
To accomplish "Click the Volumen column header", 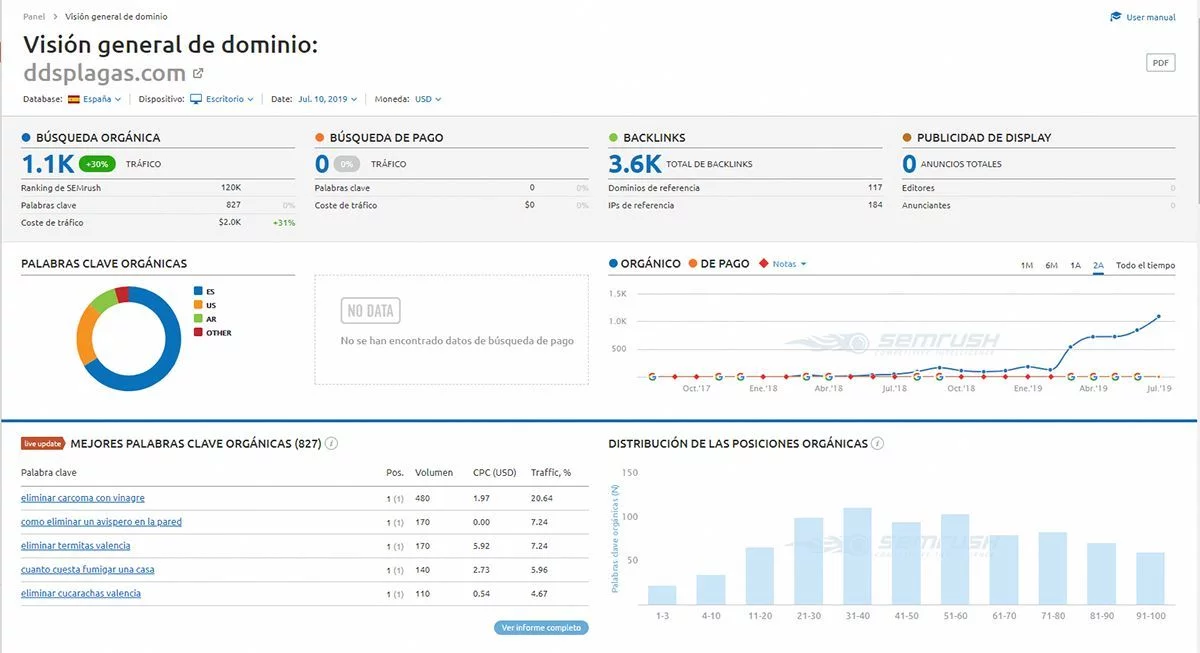I will [434, 473].
